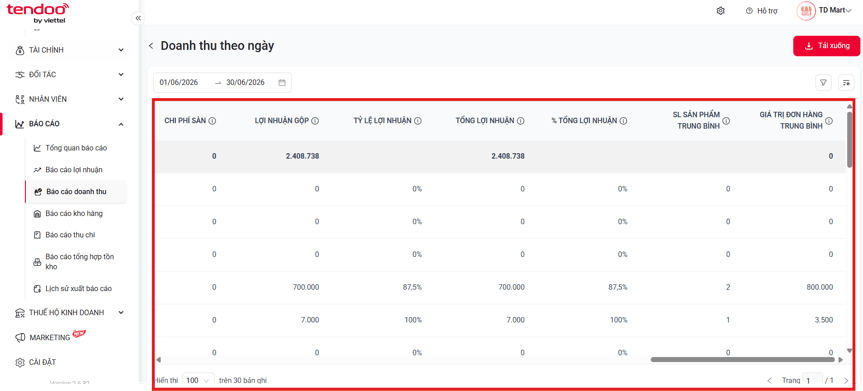
Task: Expand the Đối tác menu section
Action: tap(70, 74)
